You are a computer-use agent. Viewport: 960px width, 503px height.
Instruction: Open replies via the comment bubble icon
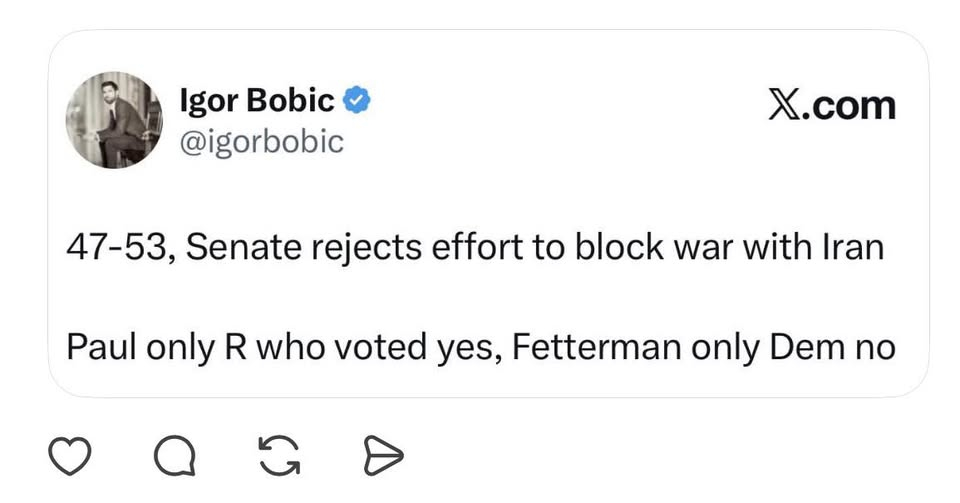tap(176, 458)
